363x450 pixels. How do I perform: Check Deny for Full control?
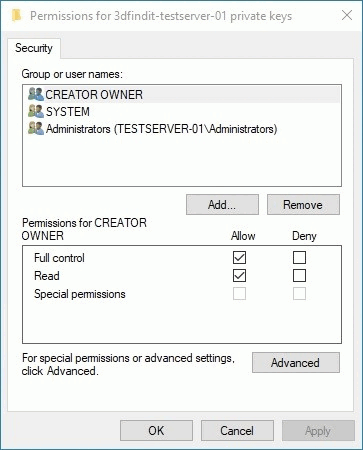pyautogui.click(x=299, y=257)
